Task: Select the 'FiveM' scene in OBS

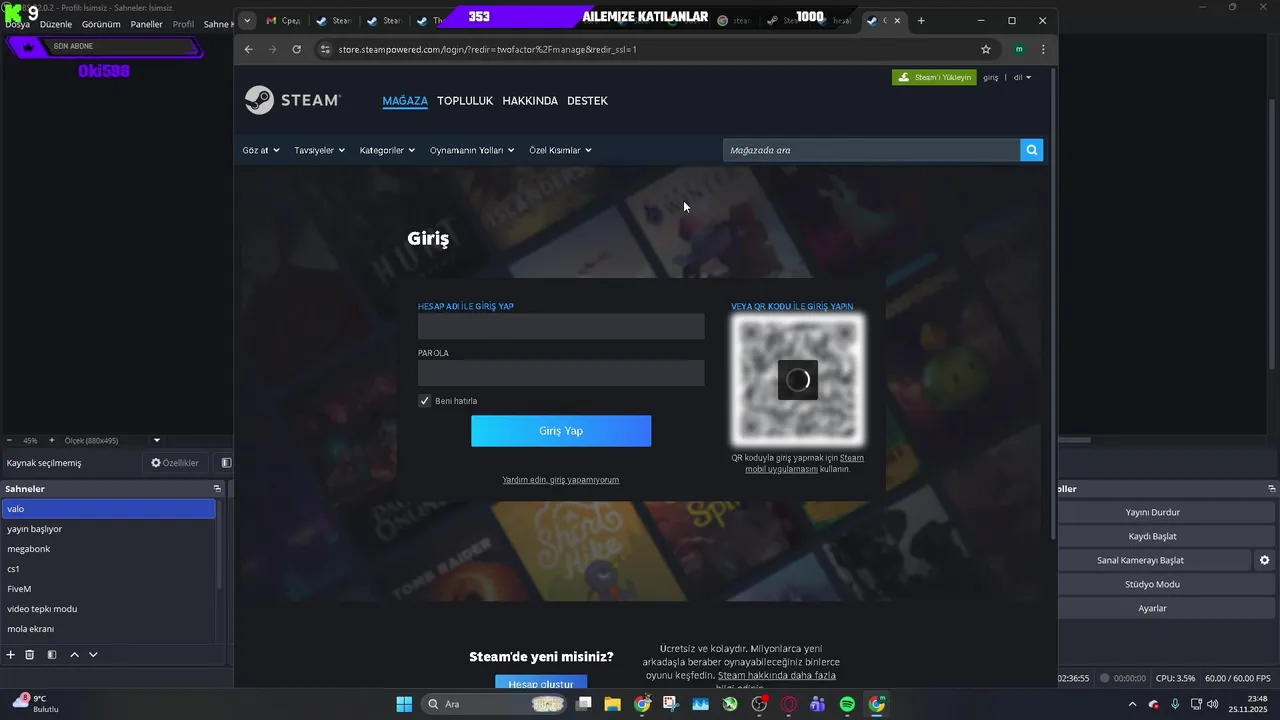Action: click(x=109, y=589)
